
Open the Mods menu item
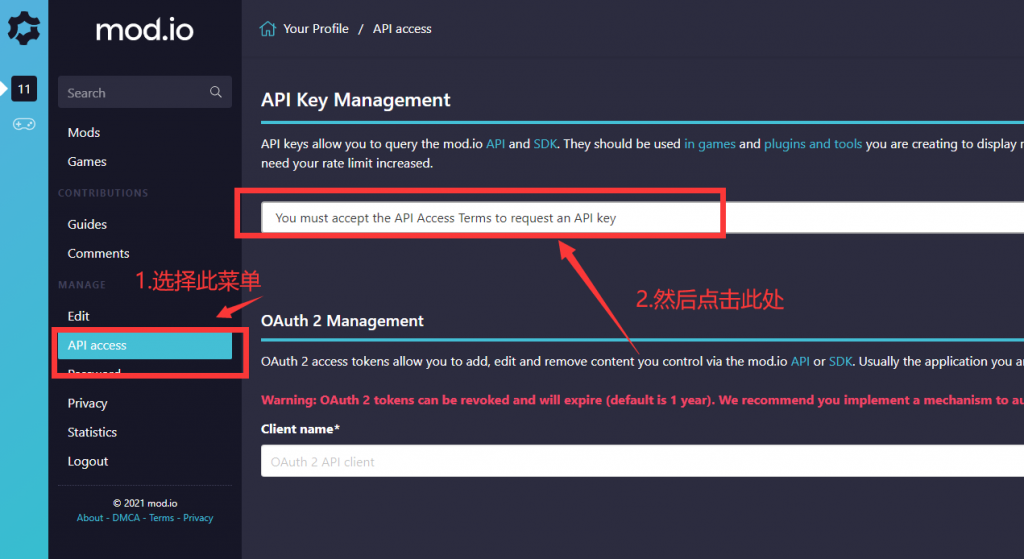(84, 133)
